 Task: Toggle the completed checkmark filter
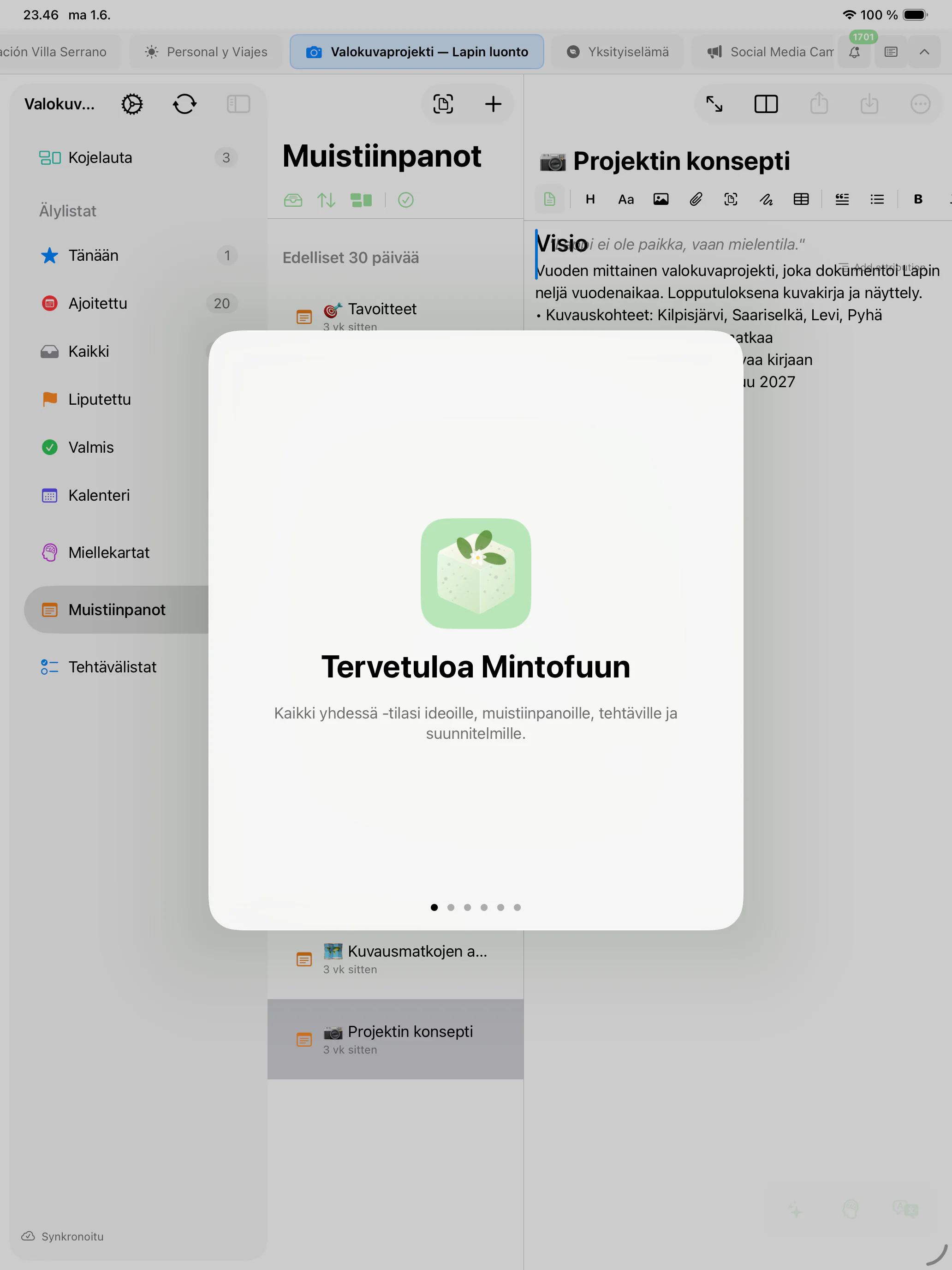(406, 200)
